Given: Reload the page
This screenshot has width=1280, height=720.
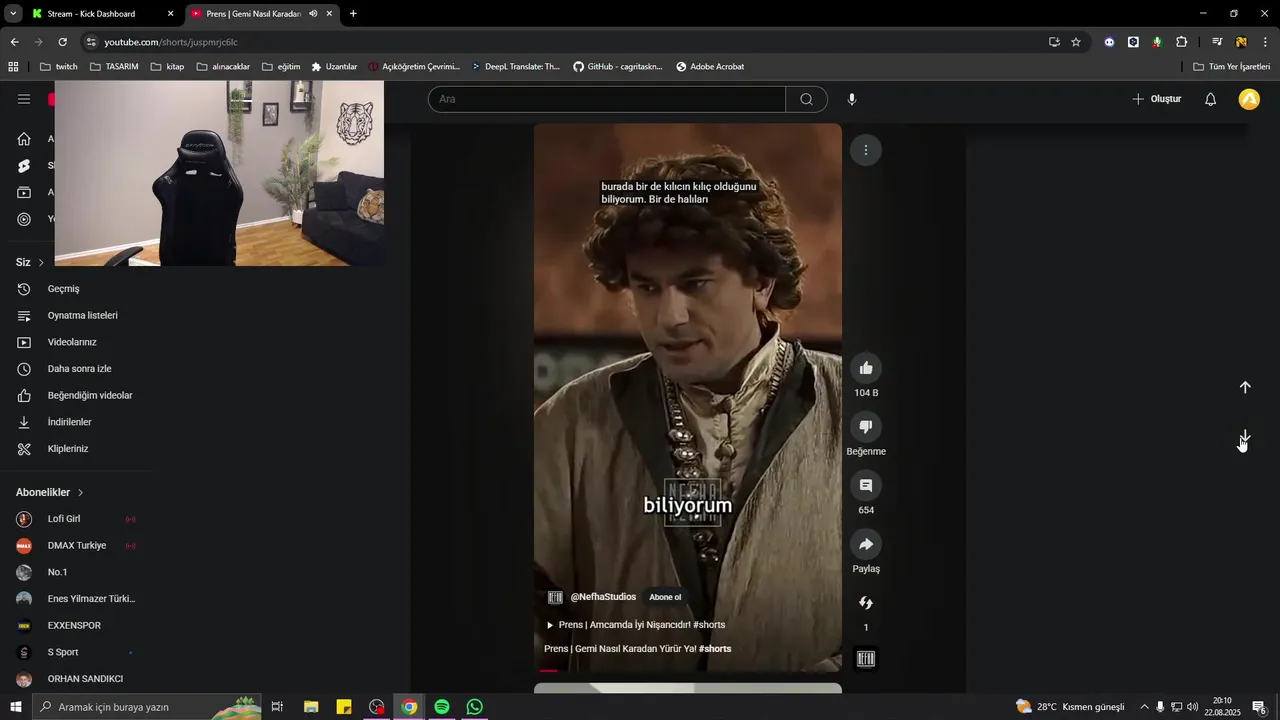Looking at the screenshot, I should [x=62, y=42].
